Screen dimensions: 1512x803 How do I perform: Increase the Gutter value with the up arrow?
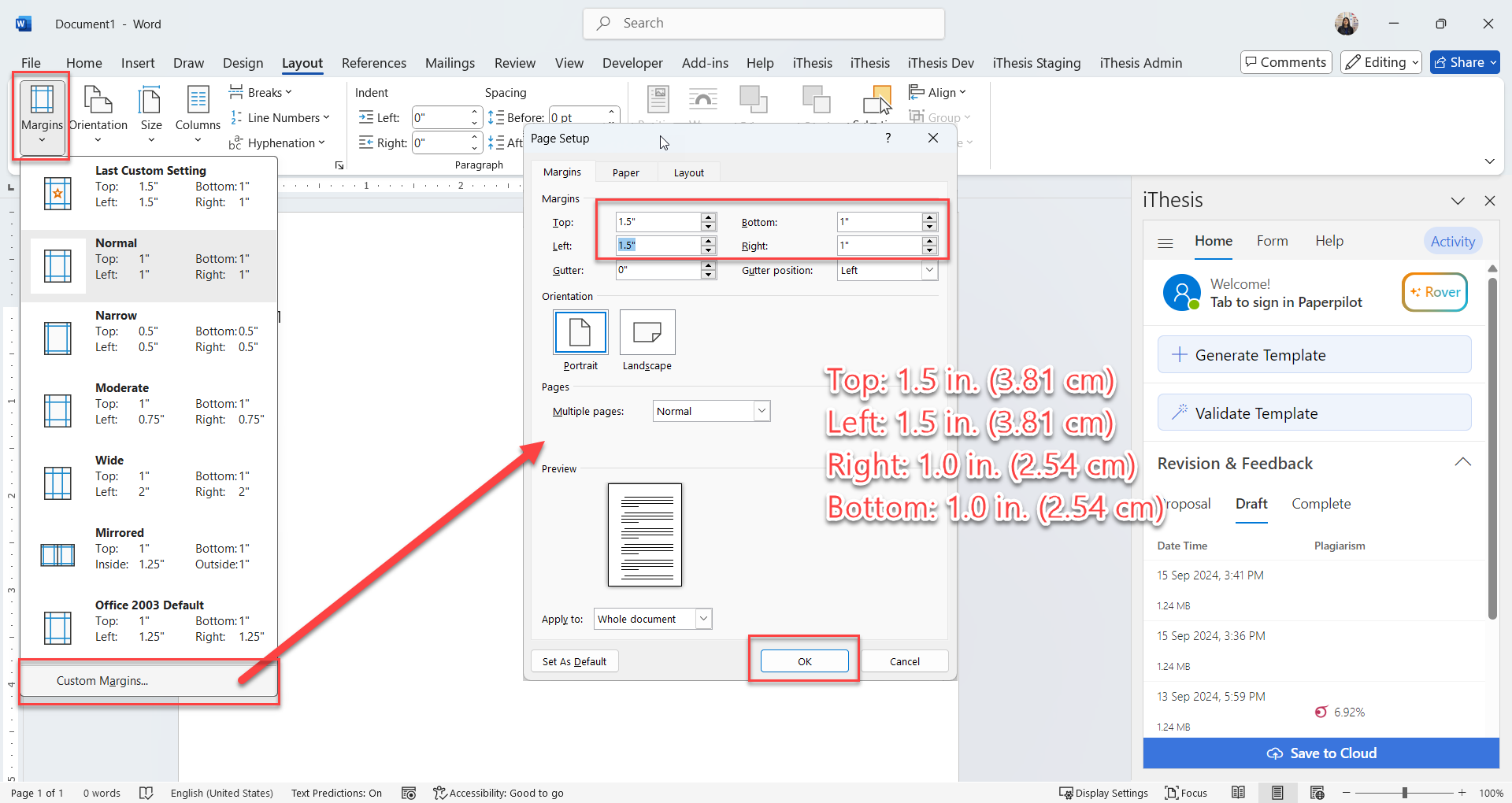pyautogui.click(x=709, y=266)
